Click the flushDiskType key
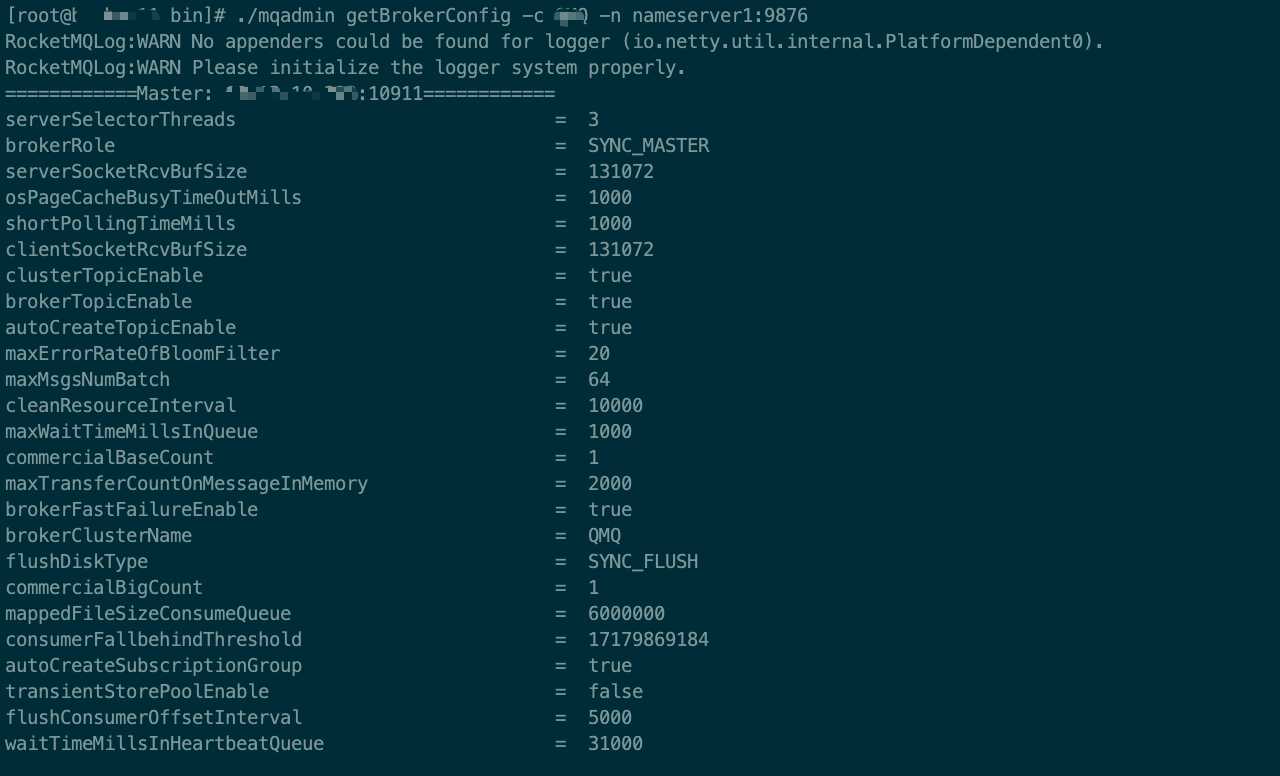The image size is (1280, 776). click(x=77, y=562)
